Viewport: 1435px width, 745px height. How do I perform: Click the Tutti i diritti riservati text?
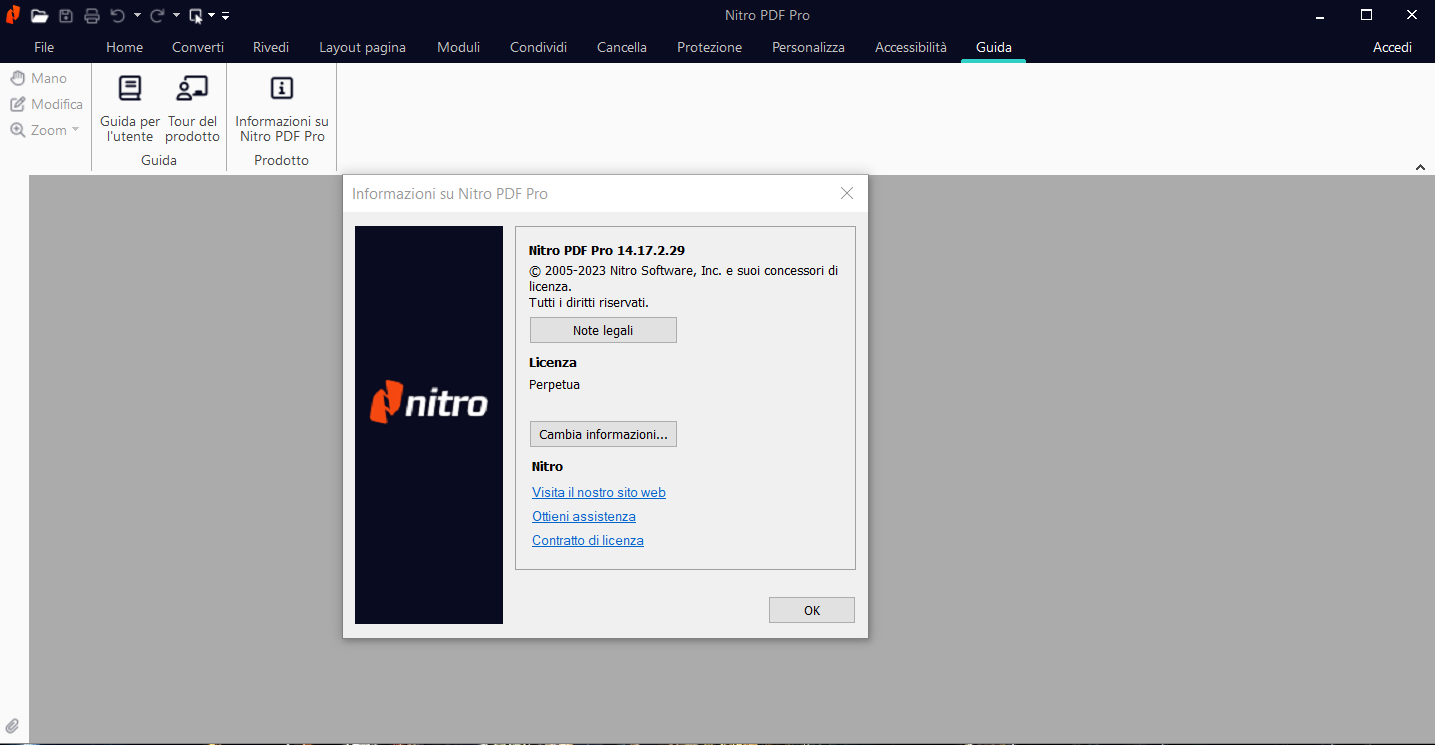[589, 302]
